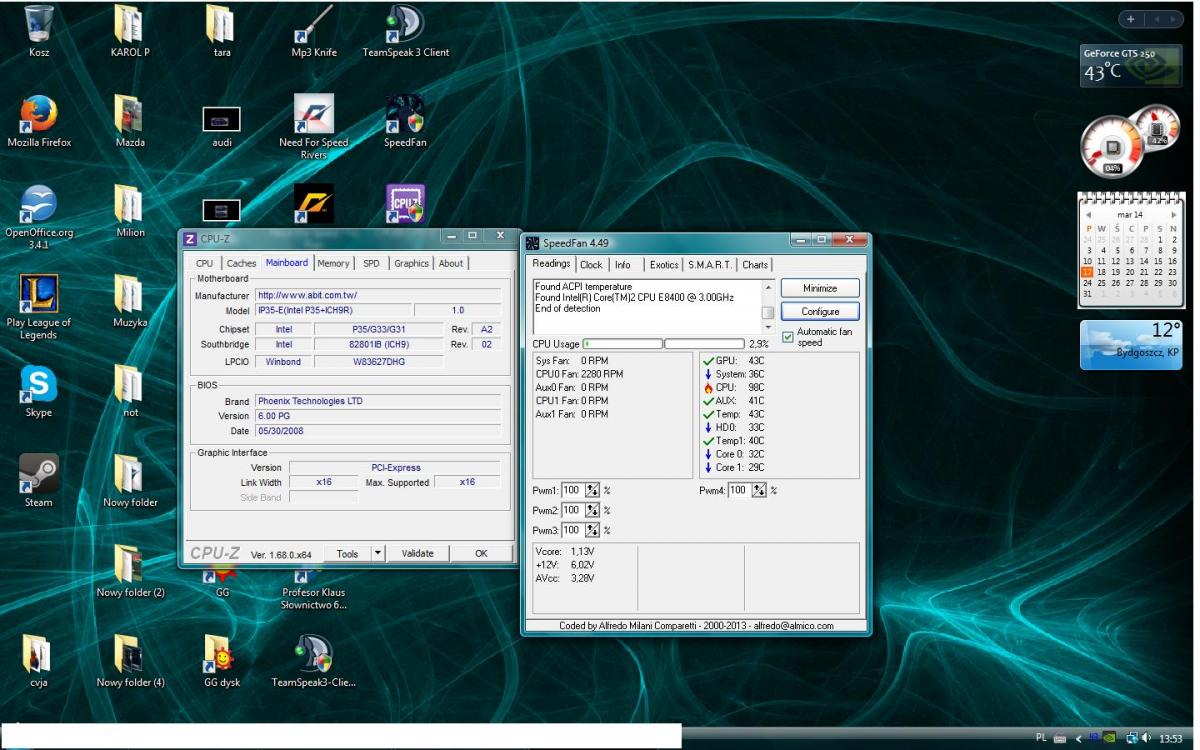Click the Pwm3 spinner arrows
This screenshot has width=1200, height=750.
(x=592, y=530)
